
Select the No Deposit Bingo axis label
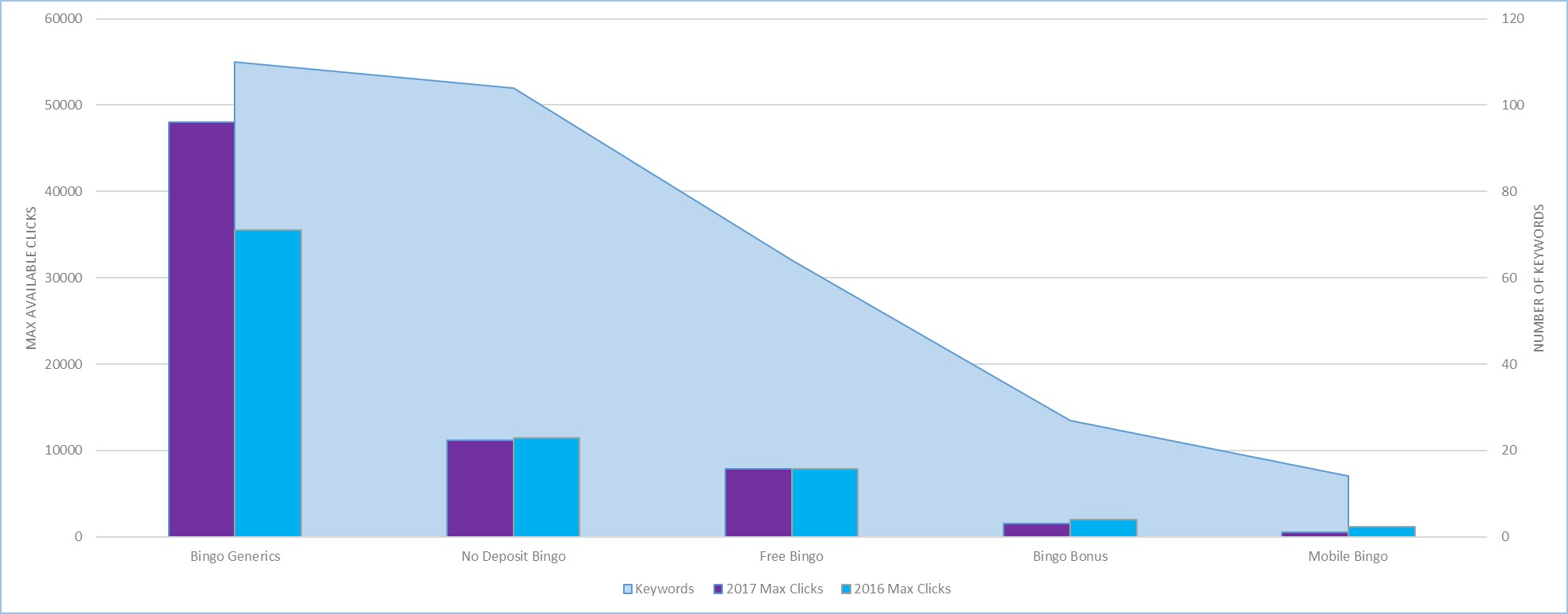[513, 557]
